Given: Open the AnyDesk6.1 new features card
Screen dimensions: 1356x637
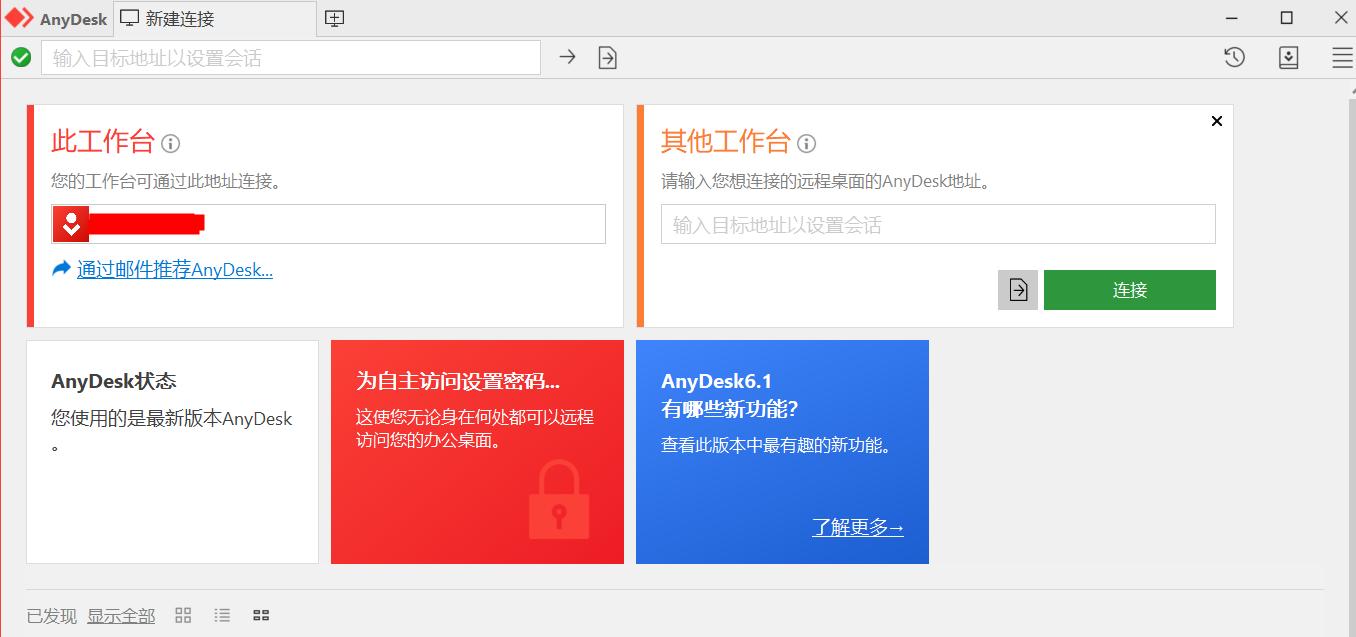Looking at the screenshot, I should point(782,452).
